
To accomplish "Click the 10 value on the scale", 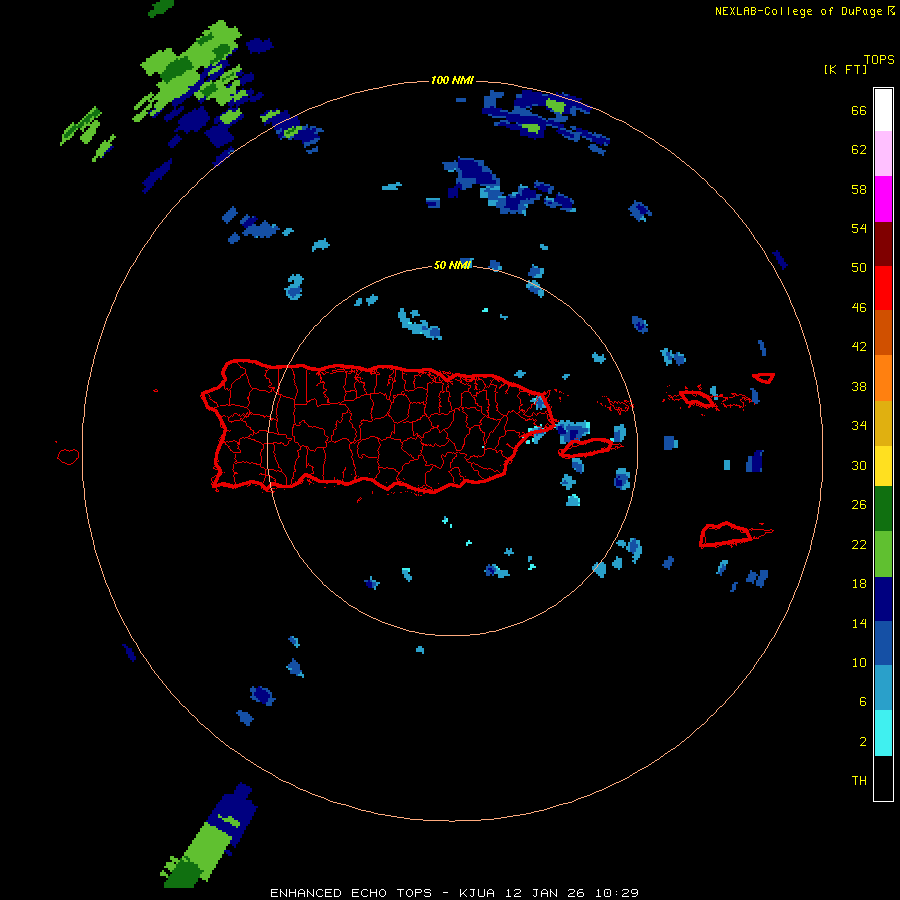I will point(859,662).
